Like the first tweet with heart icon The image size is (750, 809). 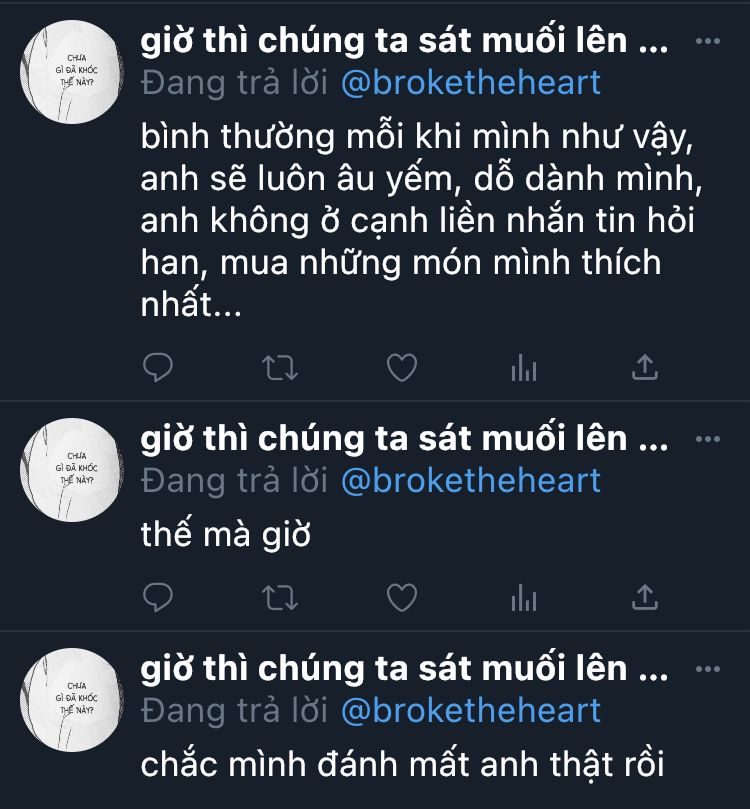[402, 367]
